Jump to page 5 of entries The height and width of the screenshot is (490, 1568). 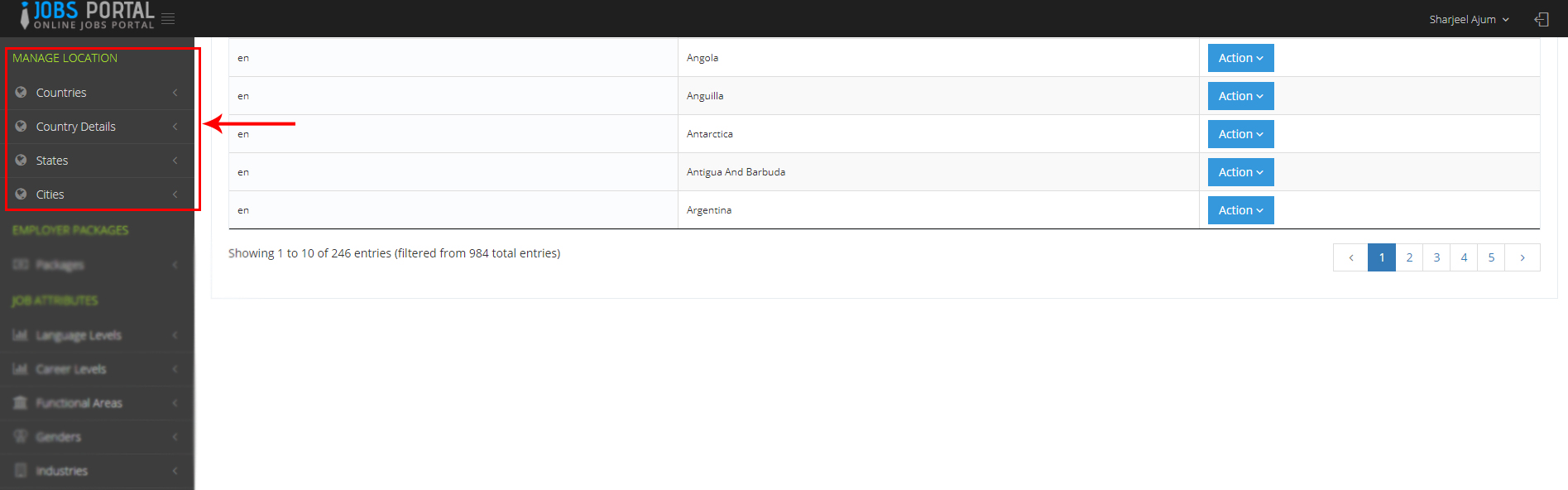[x=1491, y=257]
